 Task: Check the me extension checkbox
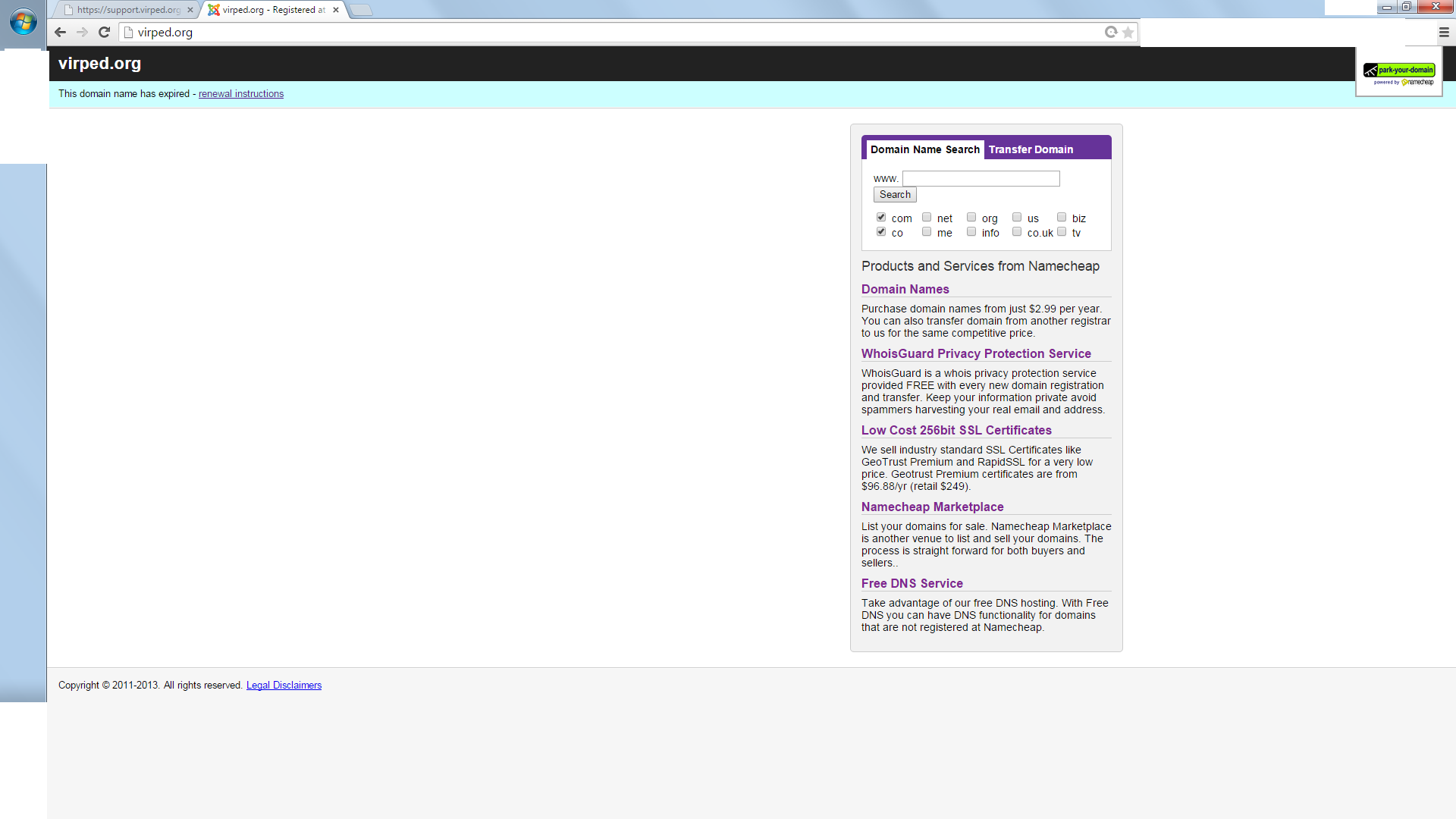(x=927, y=232)
